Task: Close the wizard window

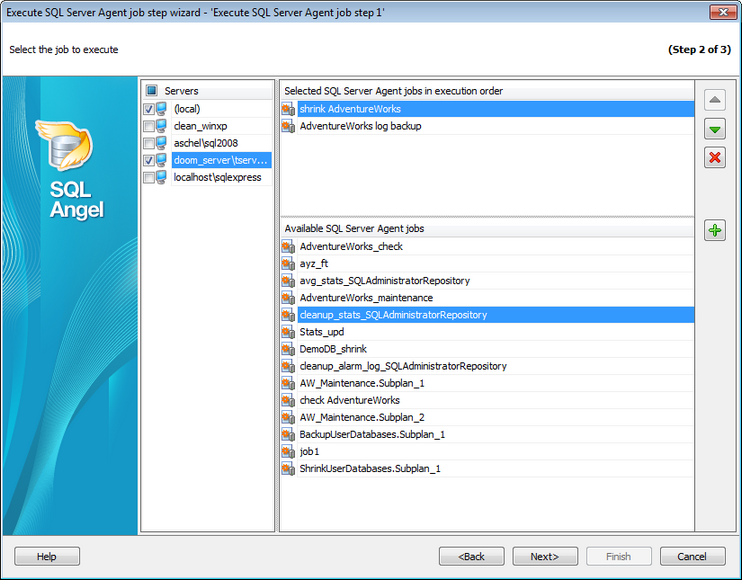Action: point(723,12)
